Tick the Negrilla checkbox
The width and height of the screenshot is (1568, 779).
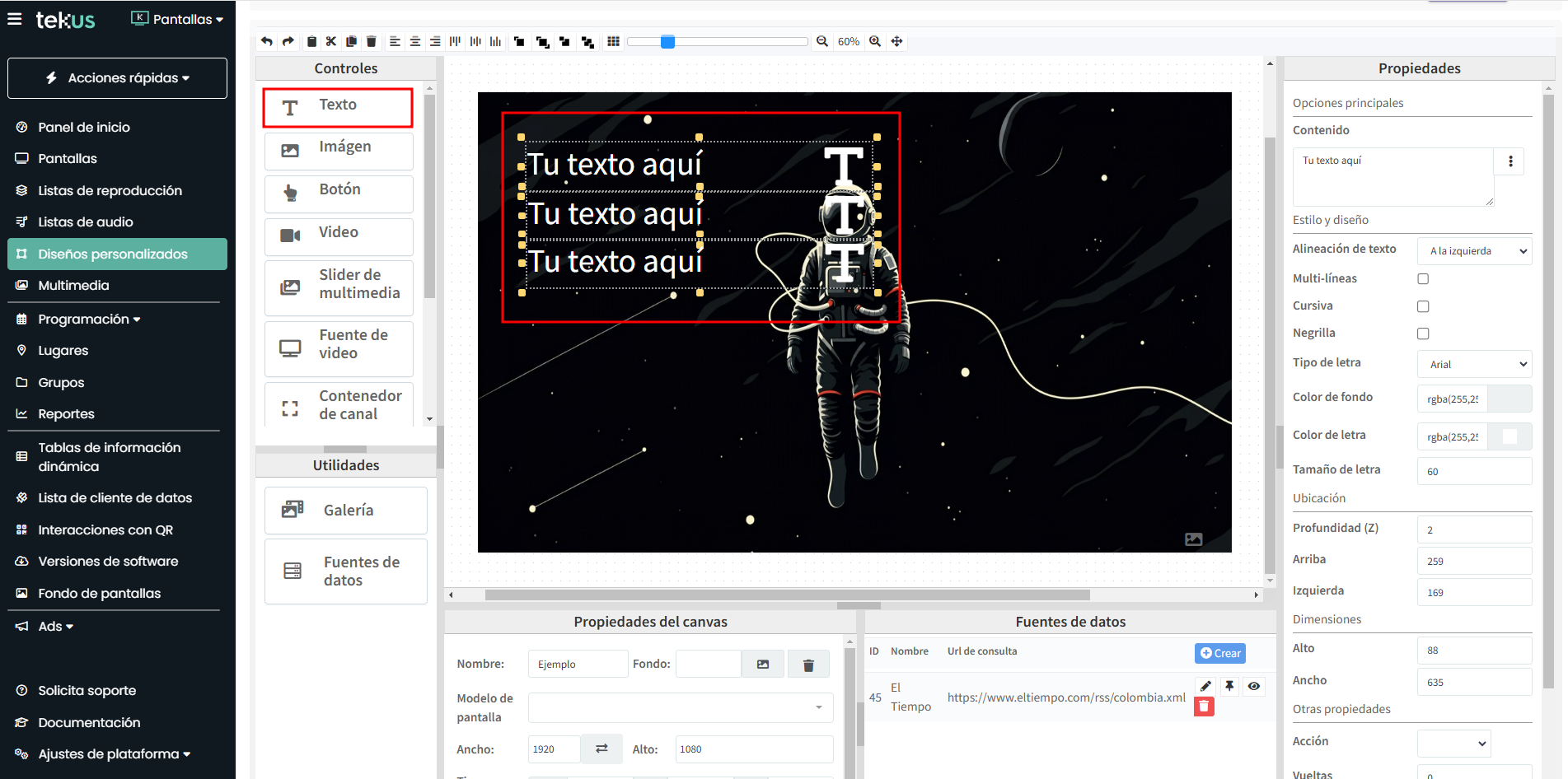[x=1423, y=334]
